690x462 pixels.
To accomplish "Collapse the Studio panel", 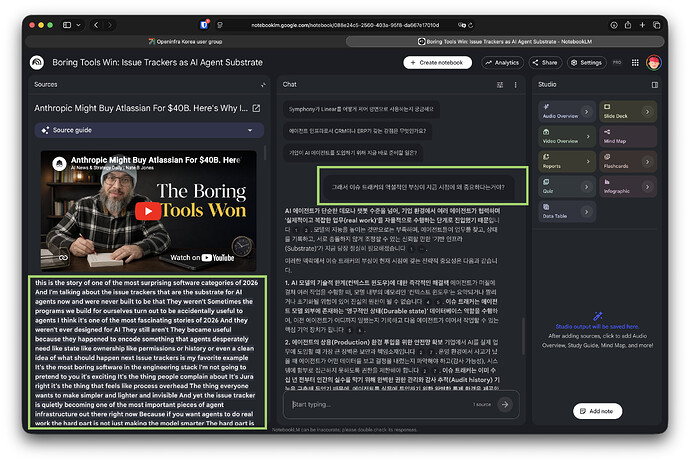I will [x=655, y=84].
